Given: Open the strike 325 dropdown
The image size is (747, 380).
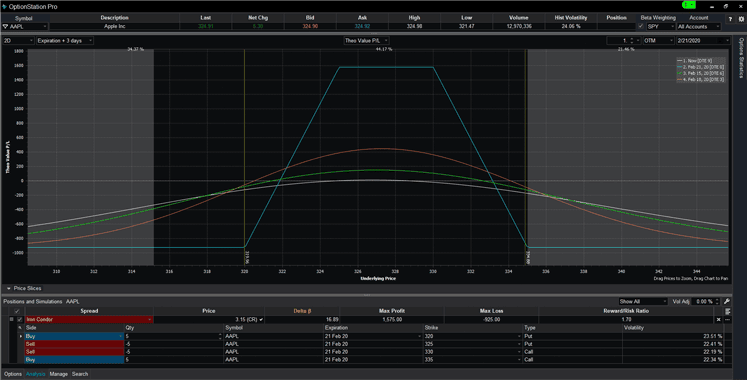Looking at the screenshot, I should [518, 344].
